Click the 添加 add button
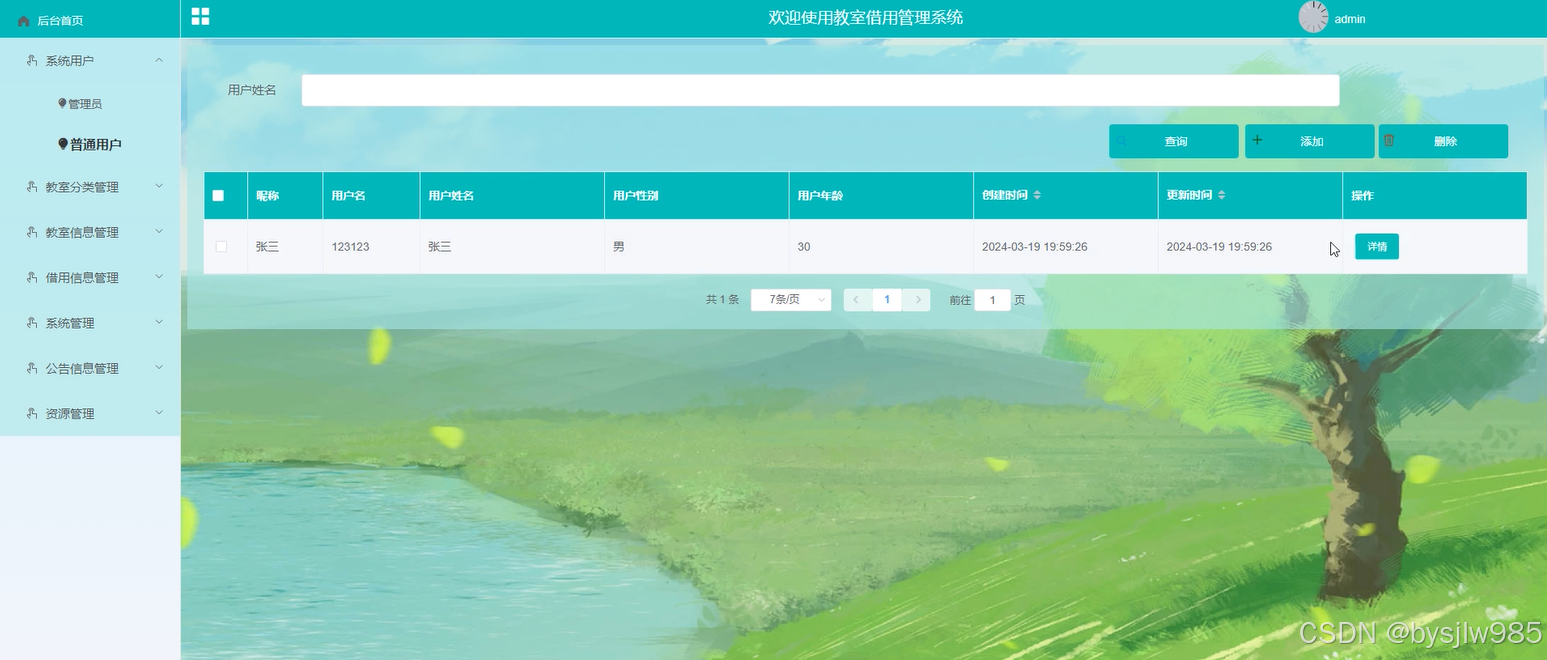The height and width of the screenshot is (660, 1547). (1310, 141)
